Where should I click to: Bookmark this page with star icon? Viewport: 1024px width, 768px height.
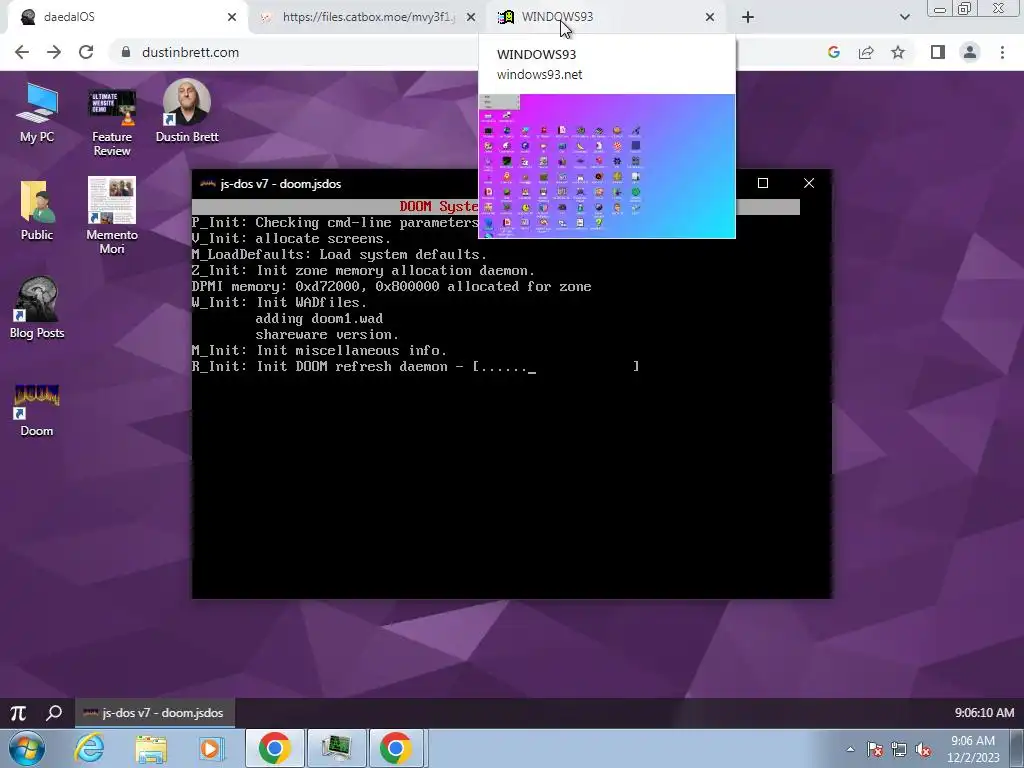coord(898,52)
